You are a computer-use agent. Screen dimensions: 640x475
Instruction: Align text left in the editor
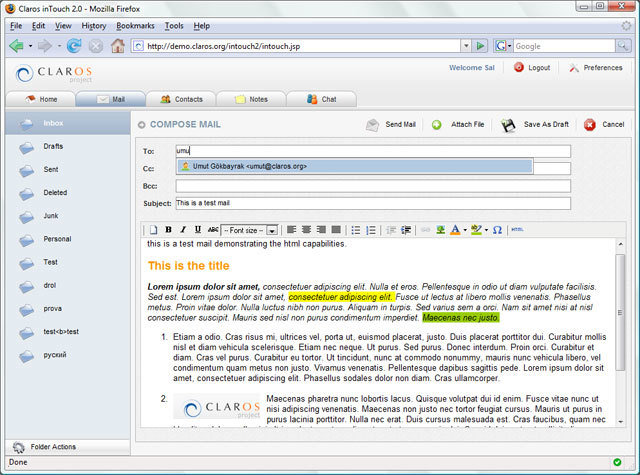(x=291, y=230)
